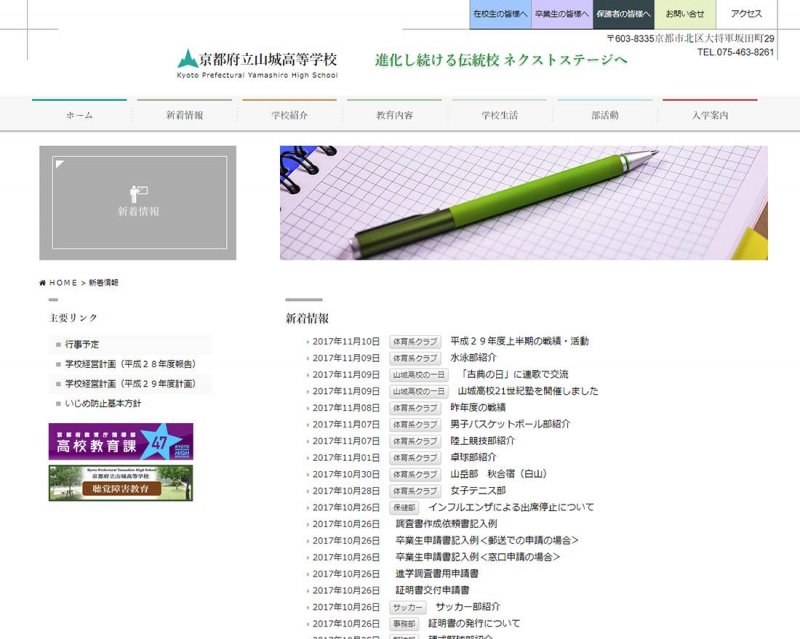
Task: Open the いじめ防止基本方針 link
Action: pos(103,403)
